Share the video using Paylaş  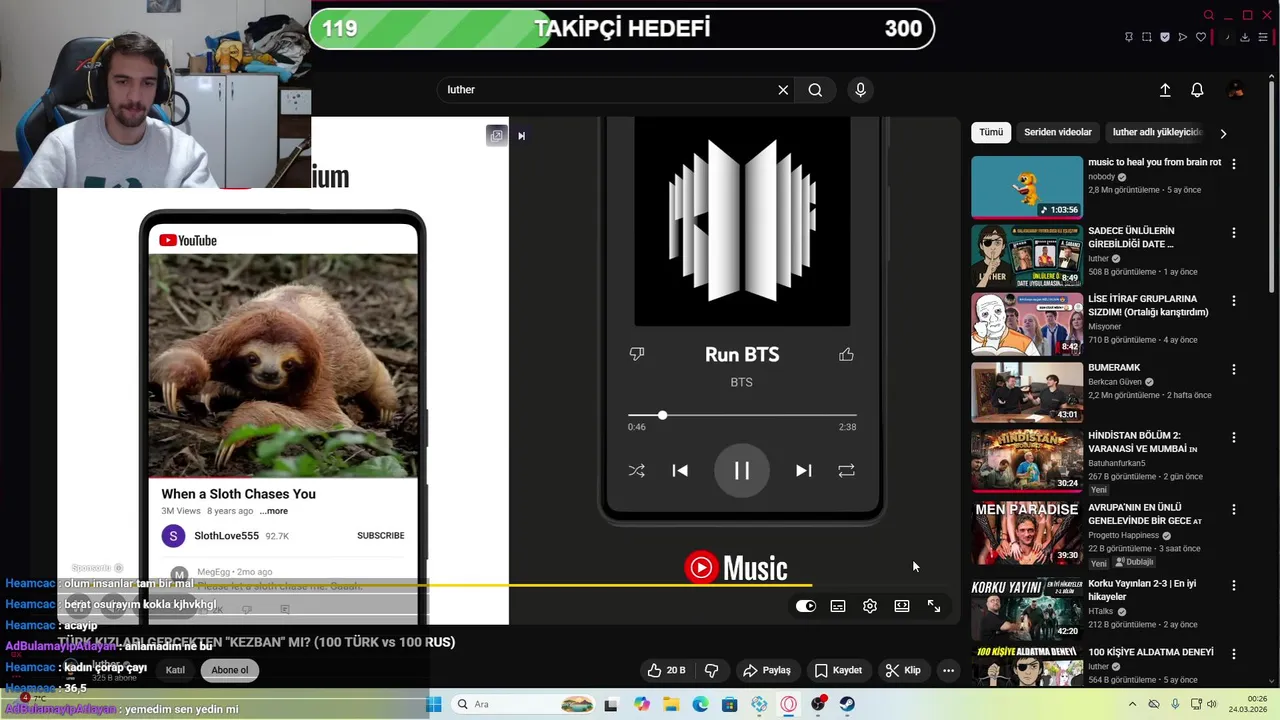(767, 670)
